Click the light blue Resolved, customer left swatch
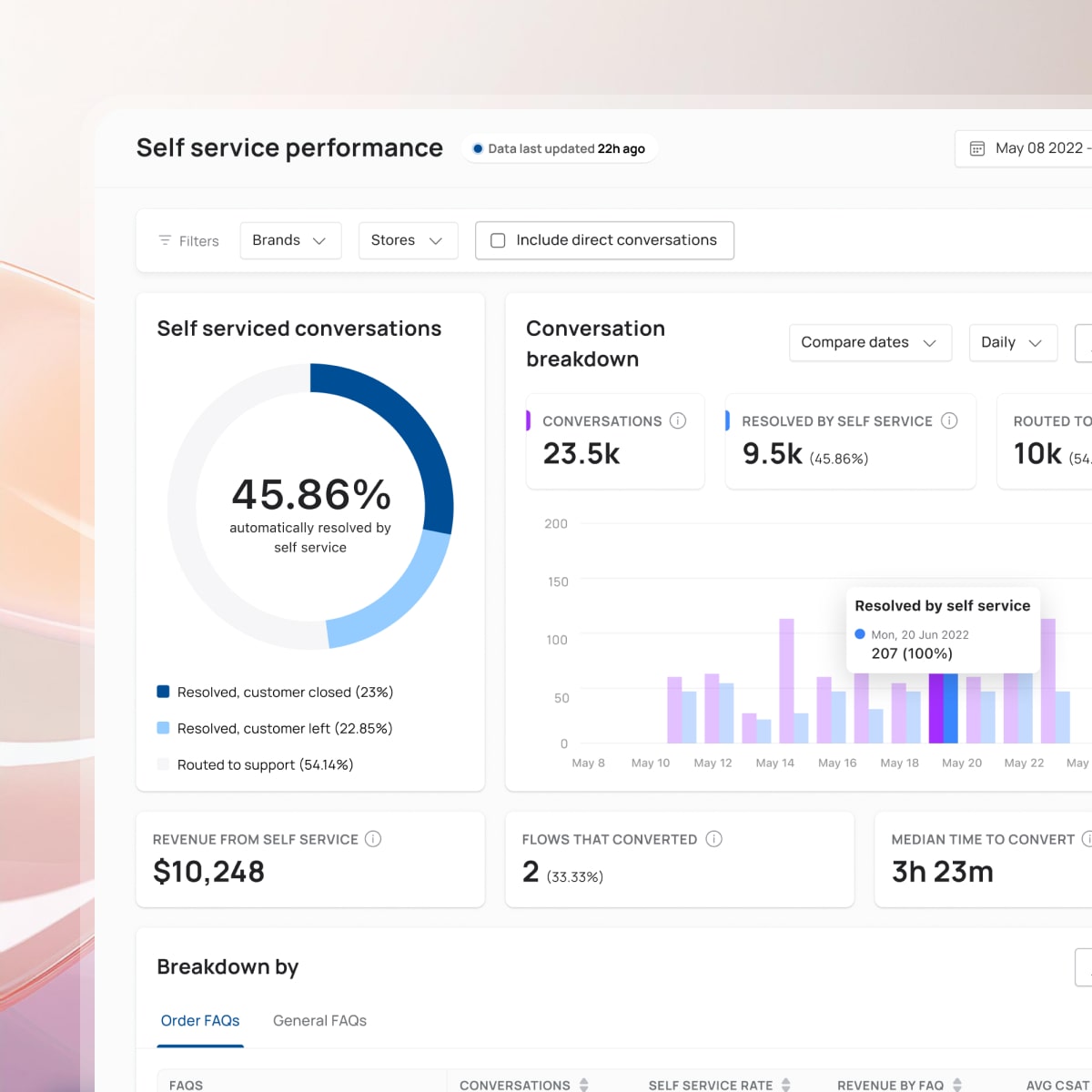 [164, 728]
